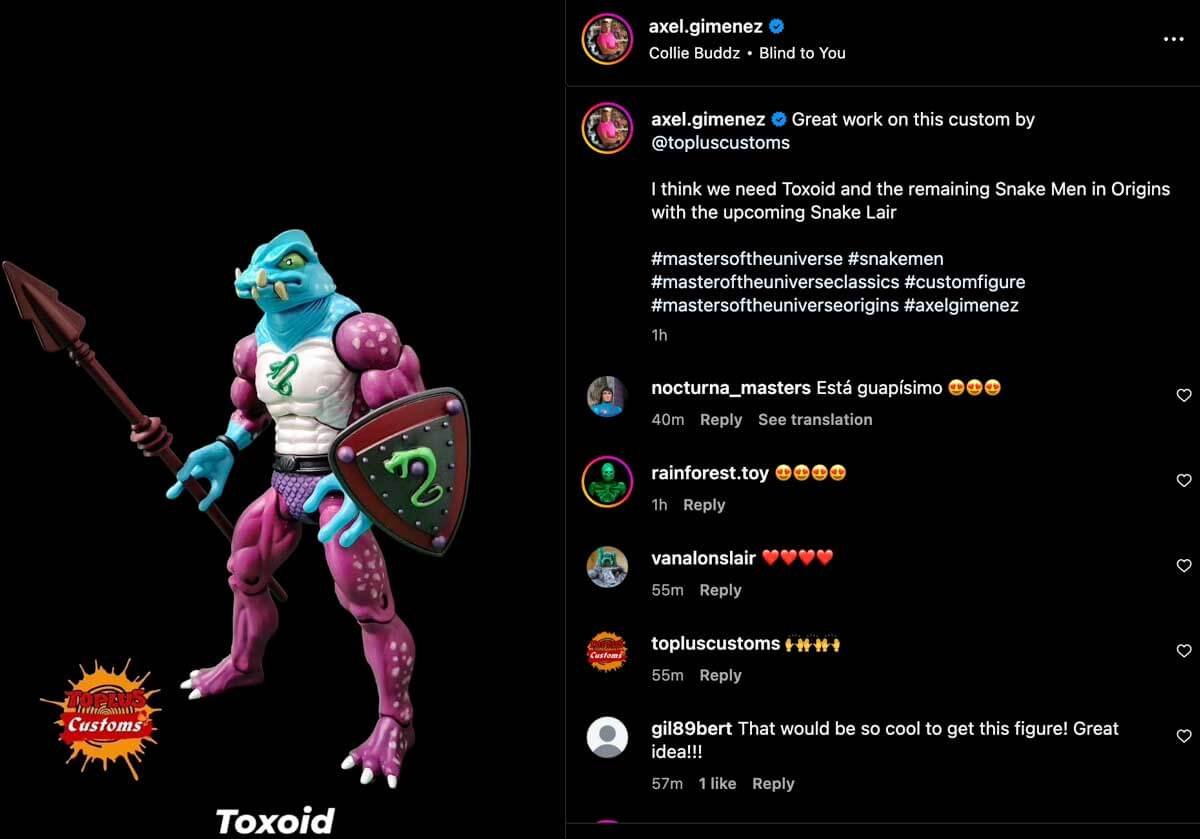This screenshot has width=1200, height=839.
Task: Open the Collie Buddz Blind to You audio
Action: [x=747, y=53]
